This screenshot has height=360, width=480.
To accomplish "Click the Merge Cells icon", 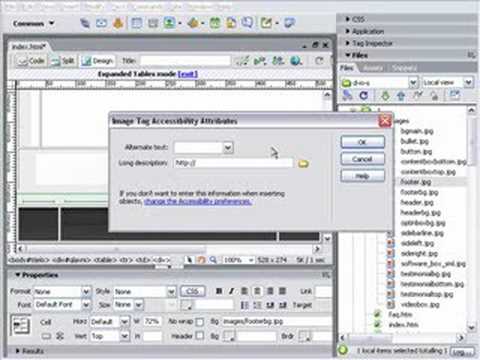I will [46, 336].
